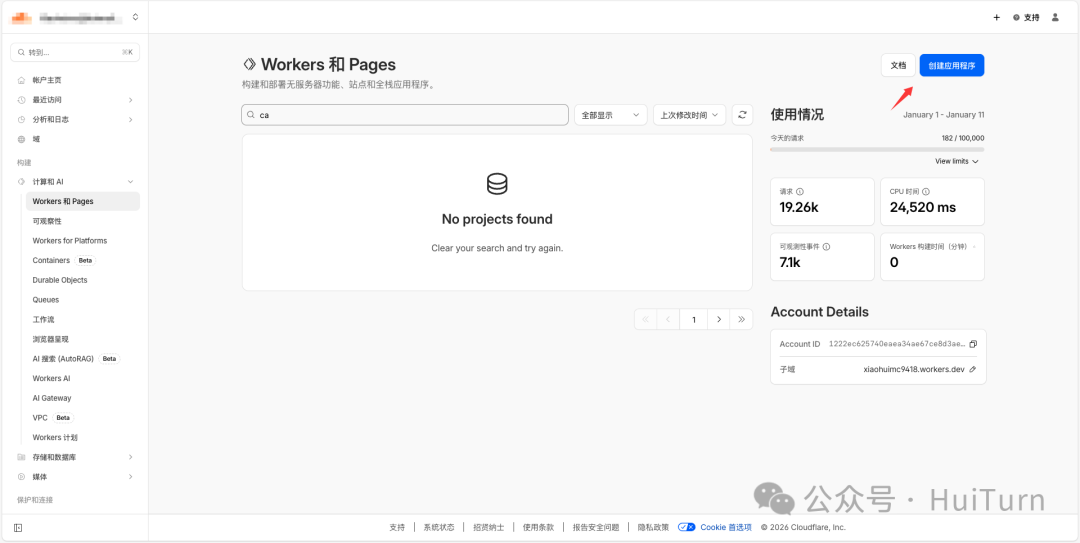Click the 分析和日志 chart icon
1080x543 pixels.
click(21, 119)
